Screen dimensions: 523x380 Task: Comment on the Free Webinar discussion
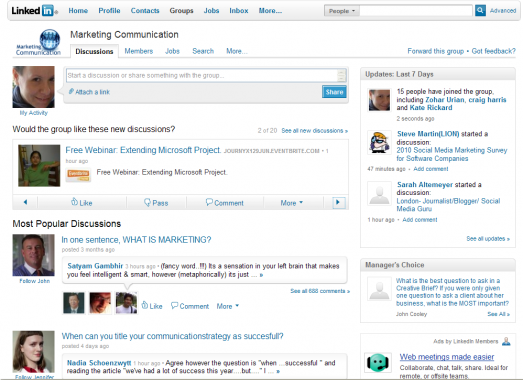[224, 203]
